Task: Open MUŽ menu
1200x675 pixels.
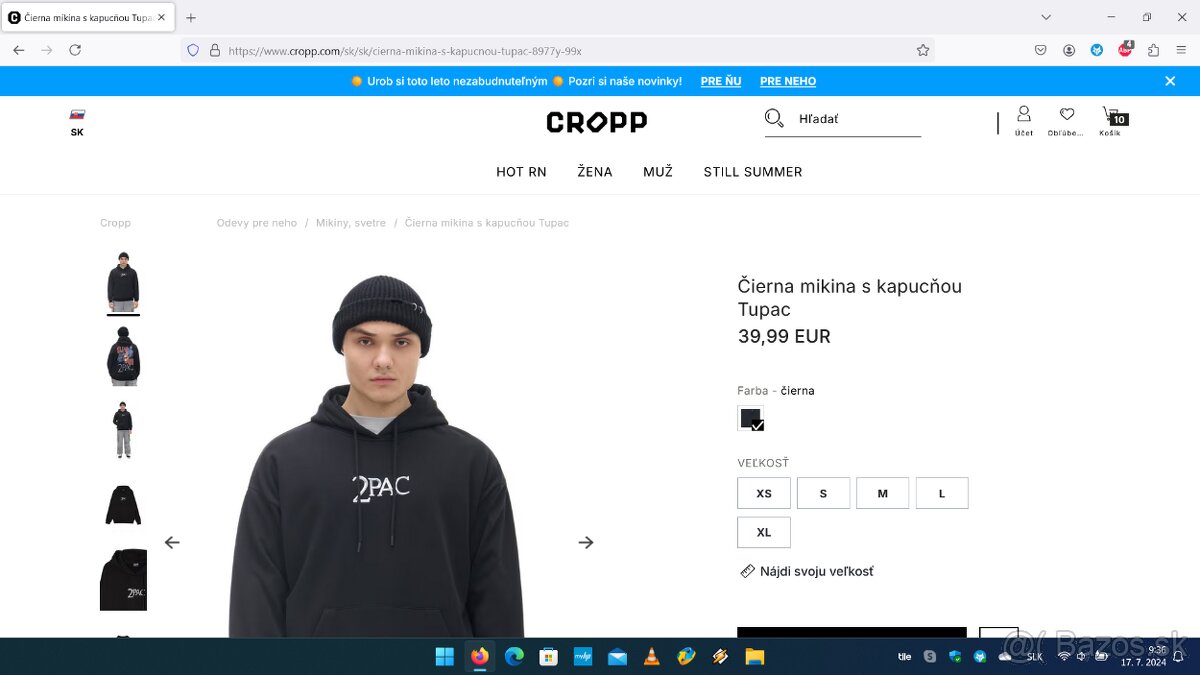Action: (658, 172)
